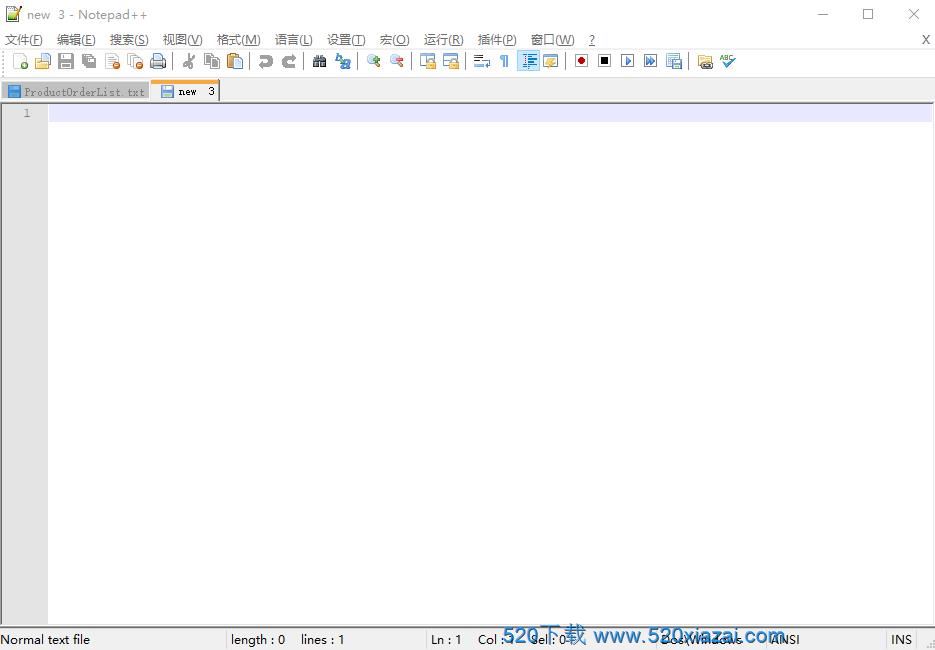The height and width of the screenshot is (650, 935).
Task: Toggle synchronized horizontal scrolling
Action: pos(451,61)
